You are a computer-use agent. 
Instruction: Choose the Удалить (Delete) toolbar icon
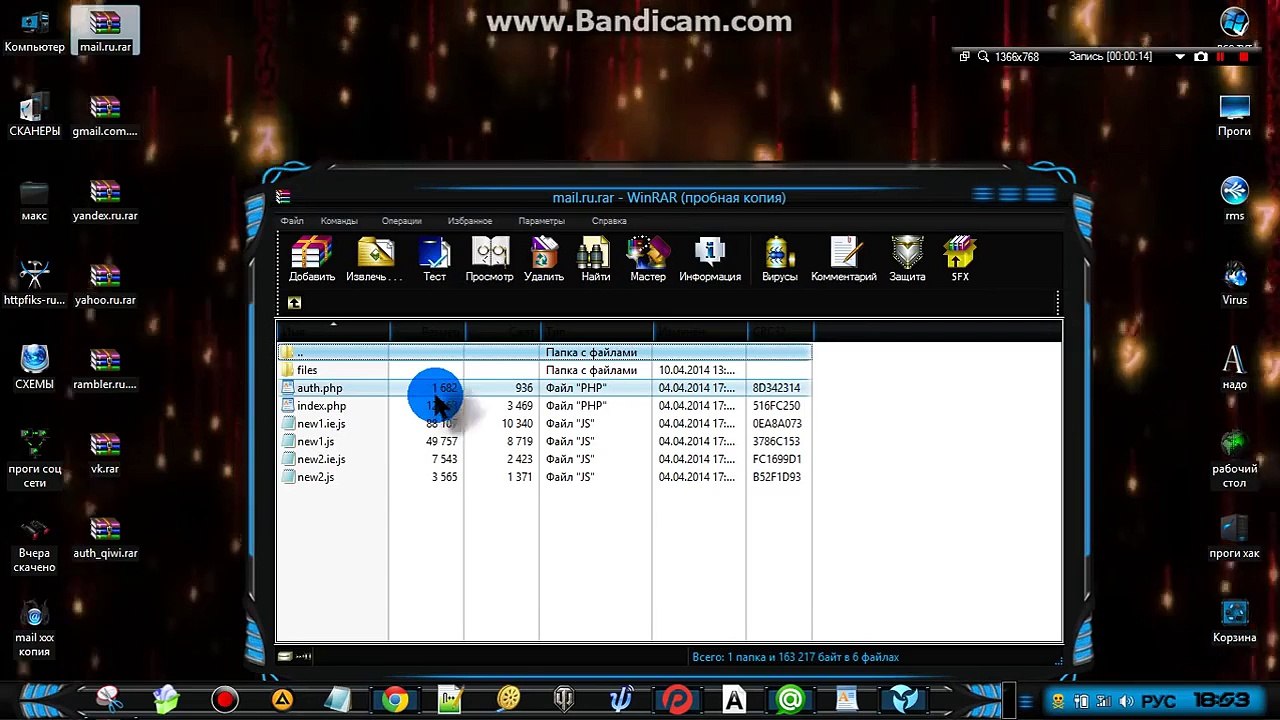coord(544,259)
